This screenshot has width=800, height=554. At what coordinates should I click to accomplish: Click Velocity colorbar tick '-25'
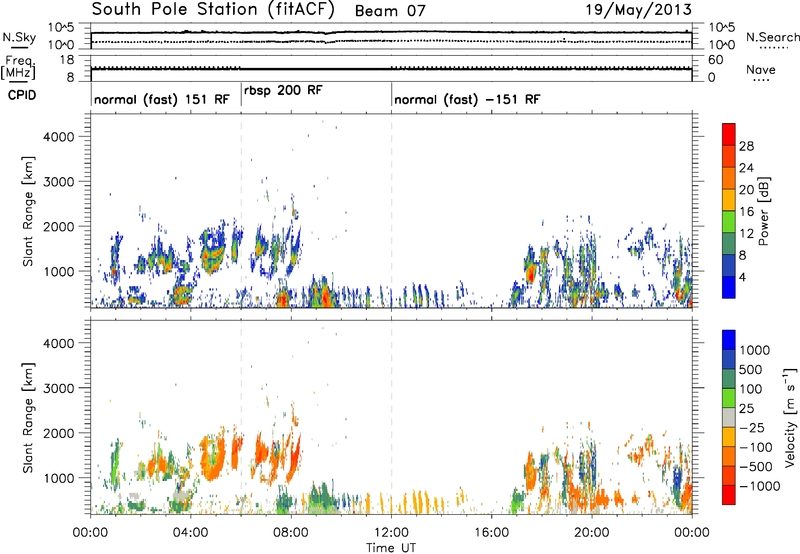[752, 428]
